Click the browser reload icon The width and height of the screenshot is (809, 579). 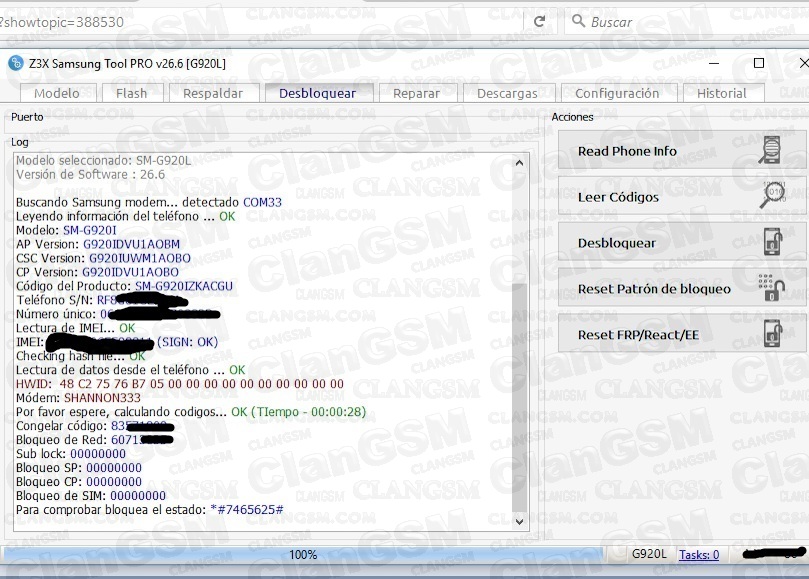click(539, 22)
